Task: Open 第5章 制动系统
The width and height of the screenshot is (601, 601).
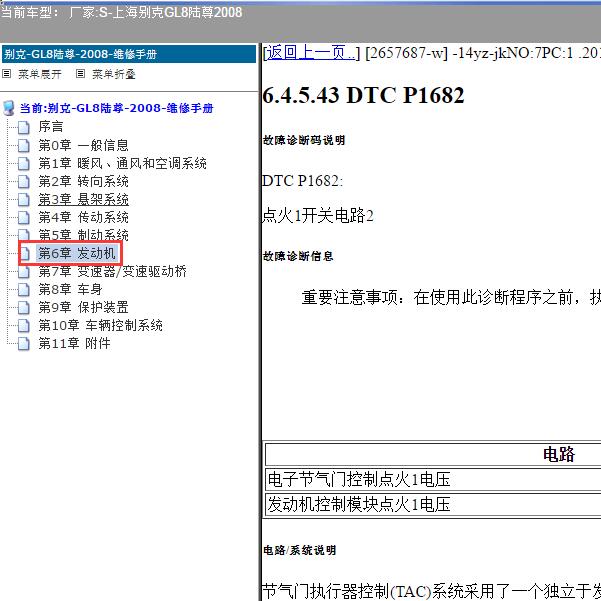Action: 83,235
